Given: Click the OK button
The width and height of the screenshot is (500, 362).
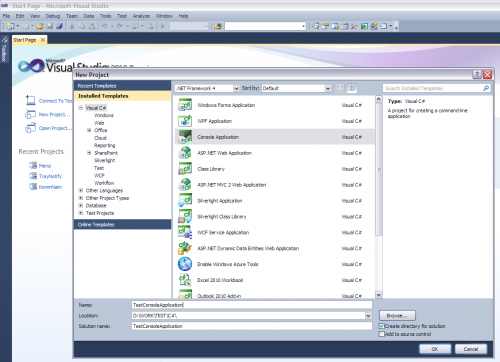Looking at the screenshot, I should tap(435, 349).
